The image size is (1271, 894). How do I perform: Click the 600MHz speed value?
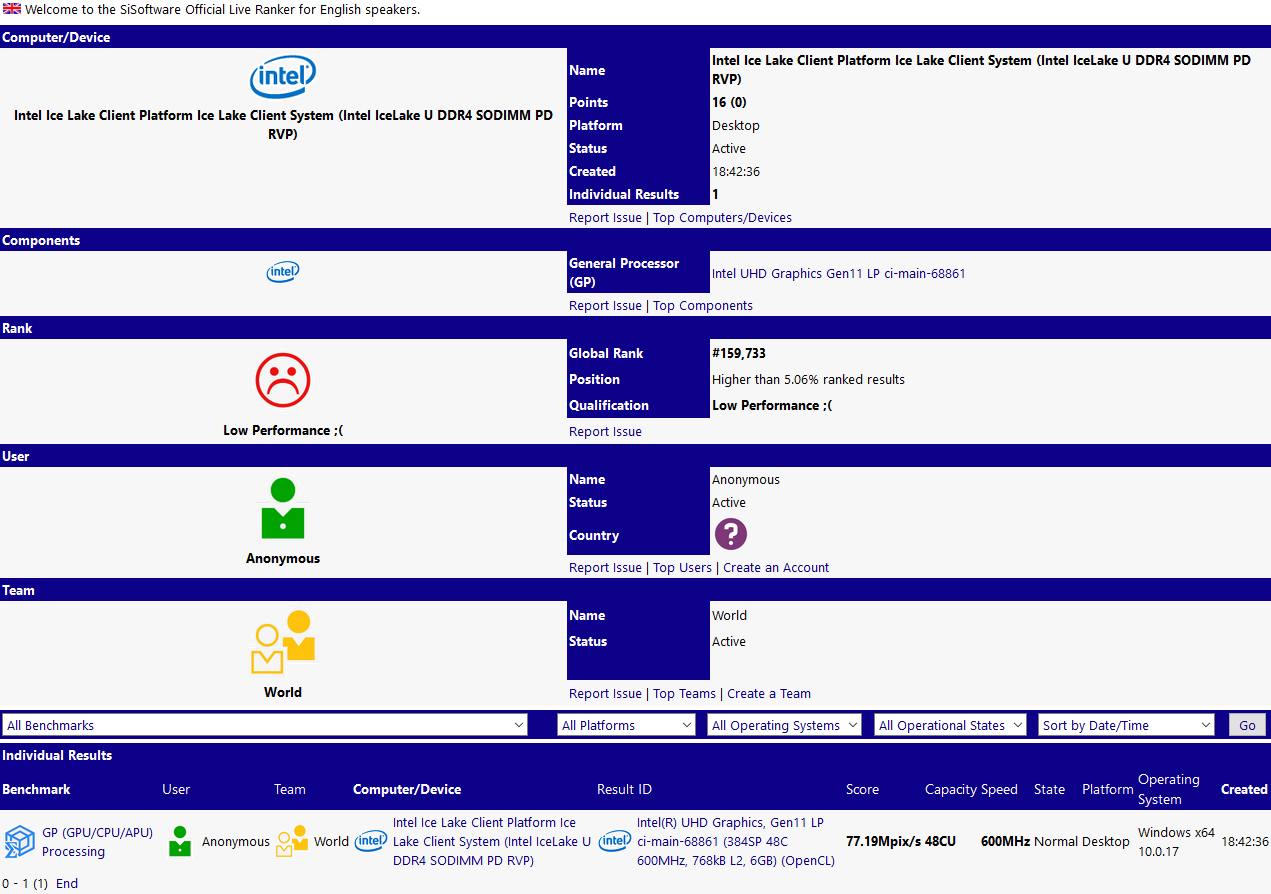click(x=1006, y=842)
